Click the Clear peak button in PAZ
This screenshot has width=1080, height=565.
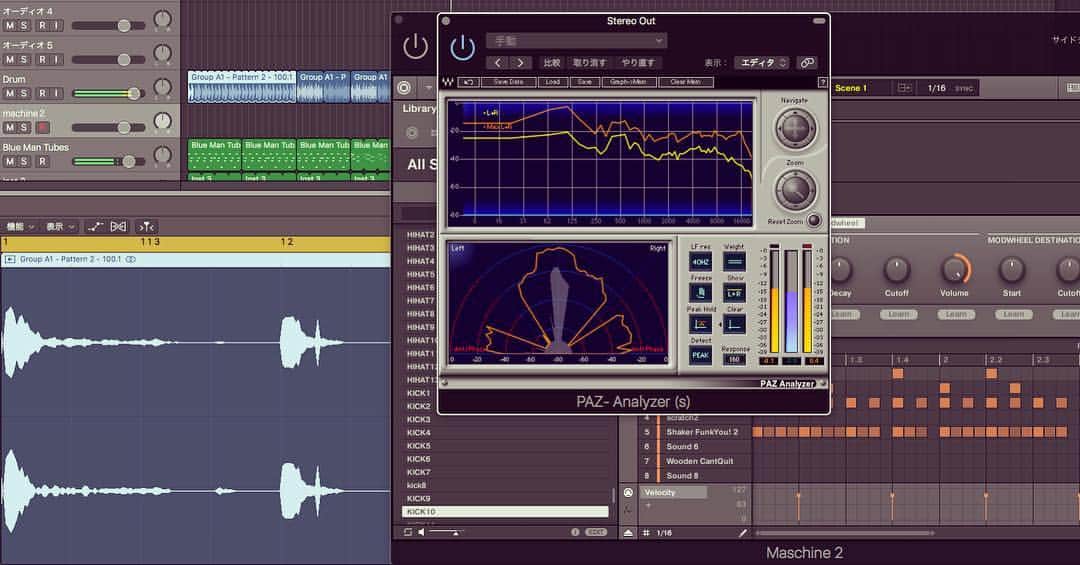[734, 324]
